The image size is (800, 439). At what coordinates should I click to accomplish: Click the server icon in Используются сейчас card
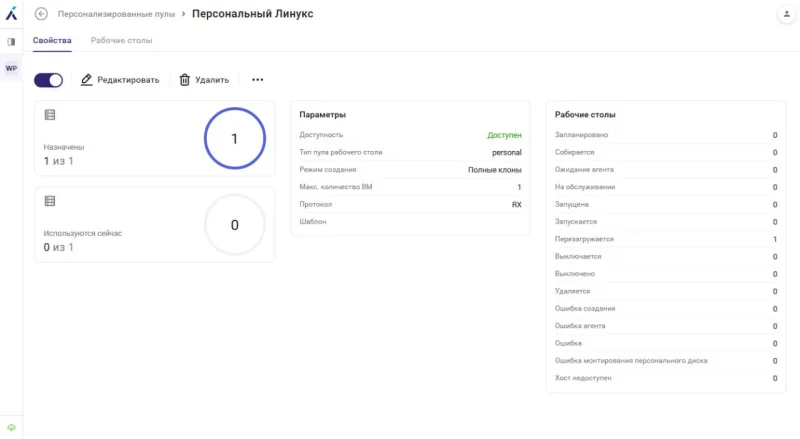50,201
